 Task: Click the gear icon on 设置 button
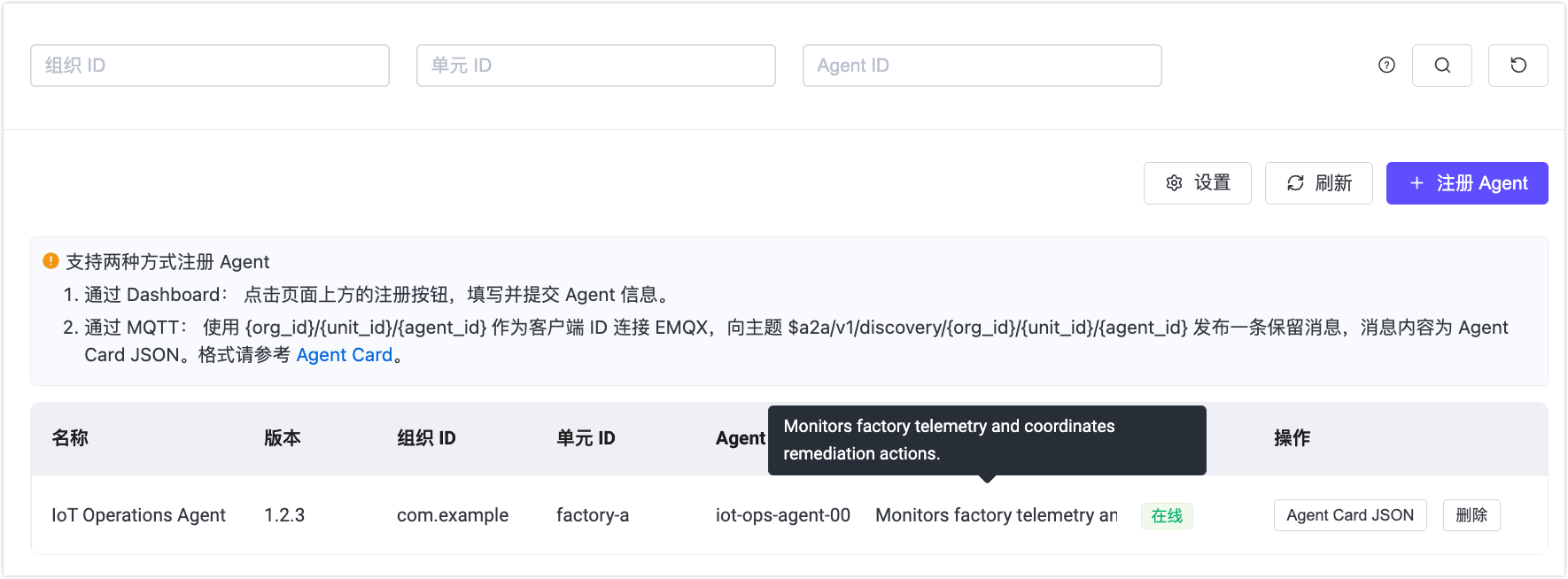point(1174,182)
